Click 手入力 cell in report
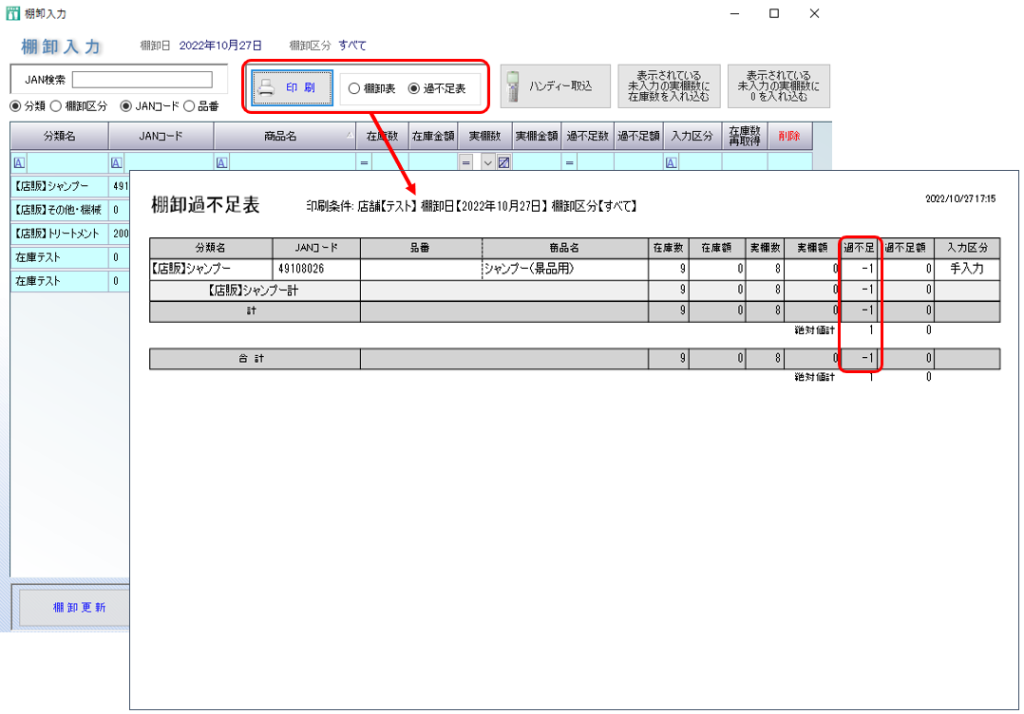Screen dimensions: 1024x714 click(x=967, y=268)
